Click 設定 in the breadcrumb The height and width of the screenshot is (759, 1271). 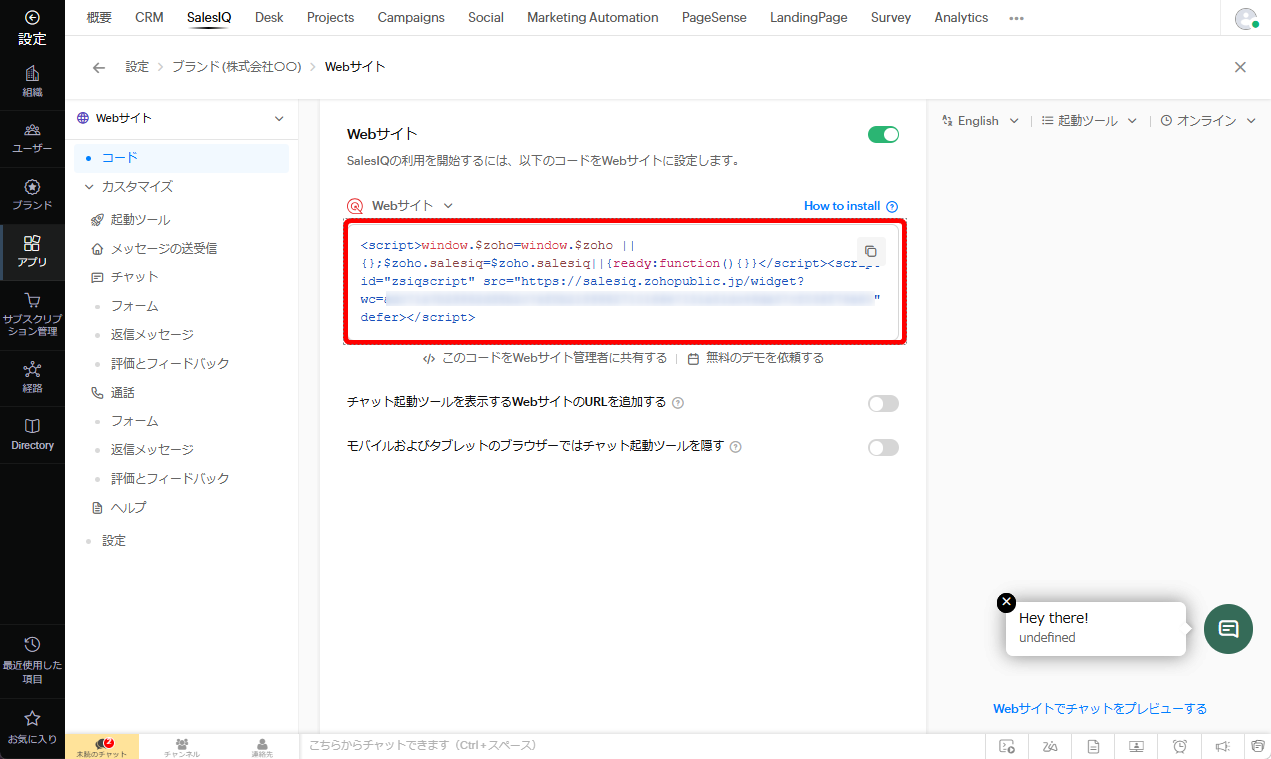(137, 67)
